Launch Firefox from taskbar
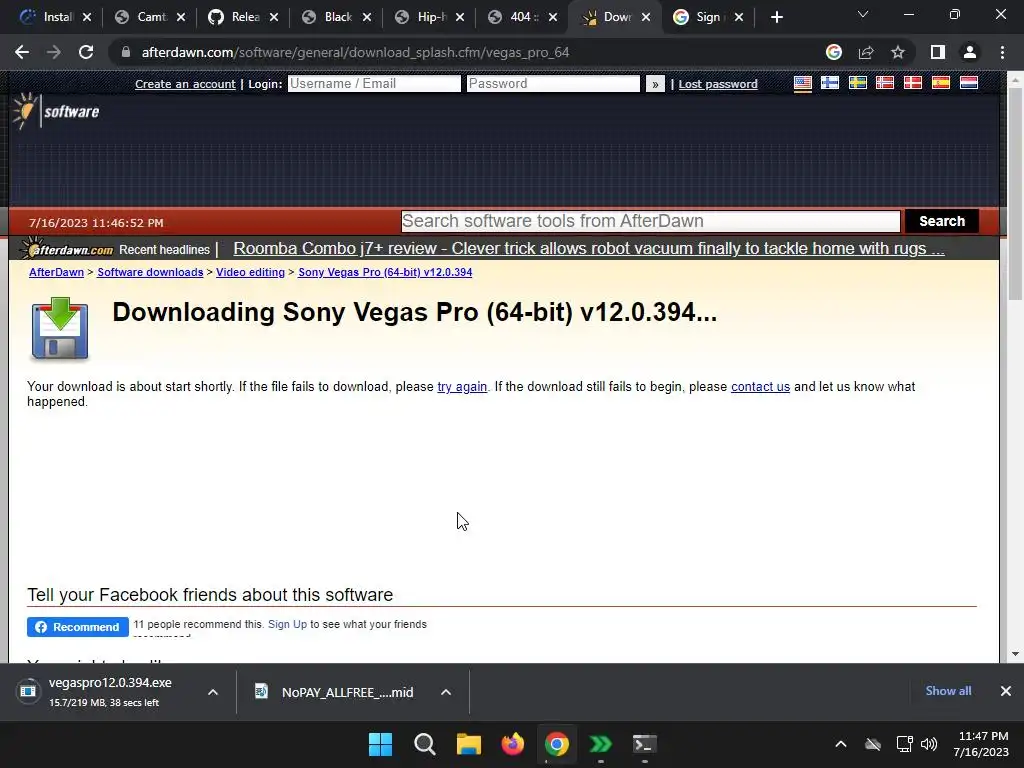 click(x=513, y=744)
